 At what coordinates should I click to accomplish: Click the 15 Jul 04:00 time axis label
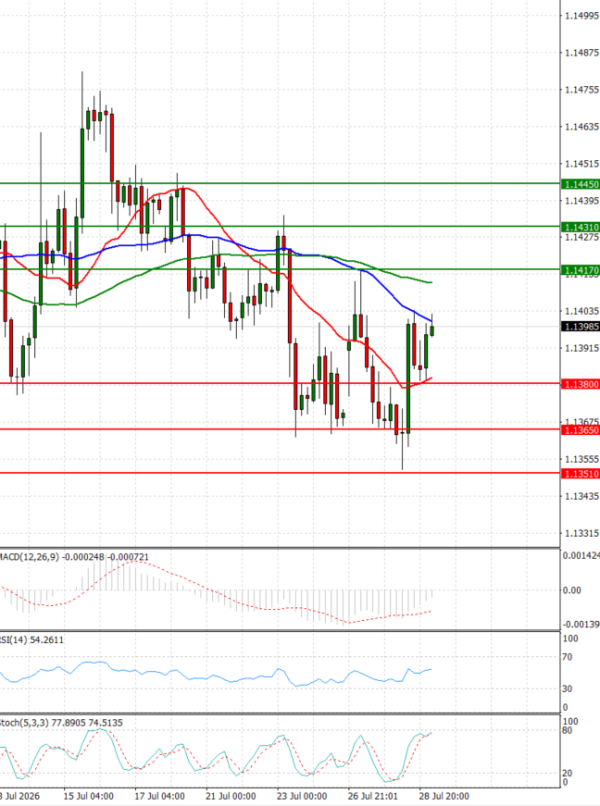pos(88,796)
